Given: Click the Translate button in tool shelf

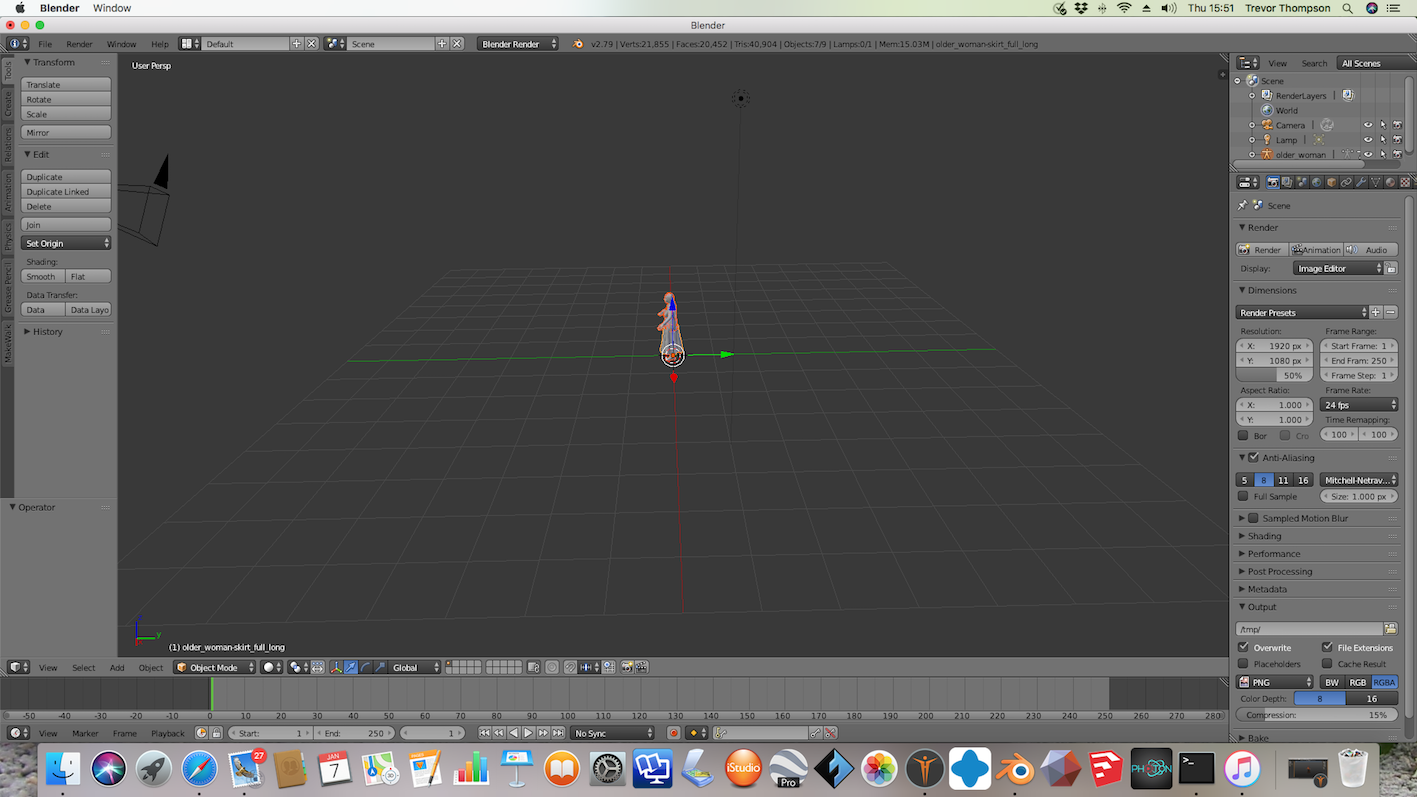Looking at the screenshot, I should tap(66, 85).
